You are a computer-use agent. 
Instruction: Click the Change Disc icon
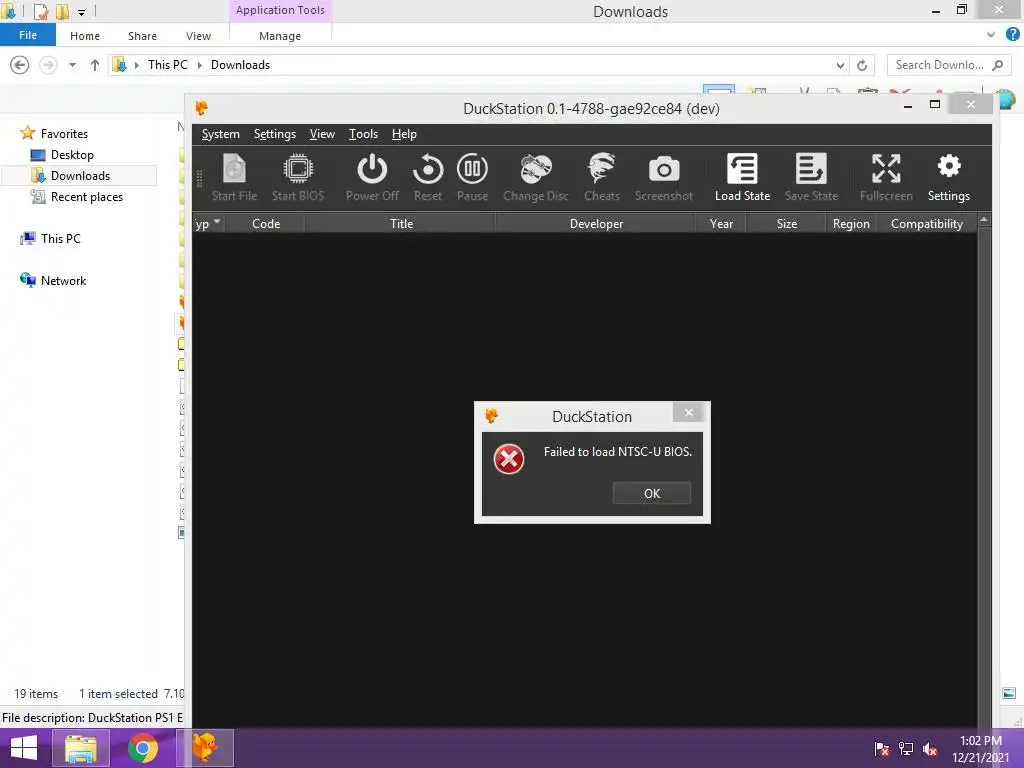coord(536,177)
